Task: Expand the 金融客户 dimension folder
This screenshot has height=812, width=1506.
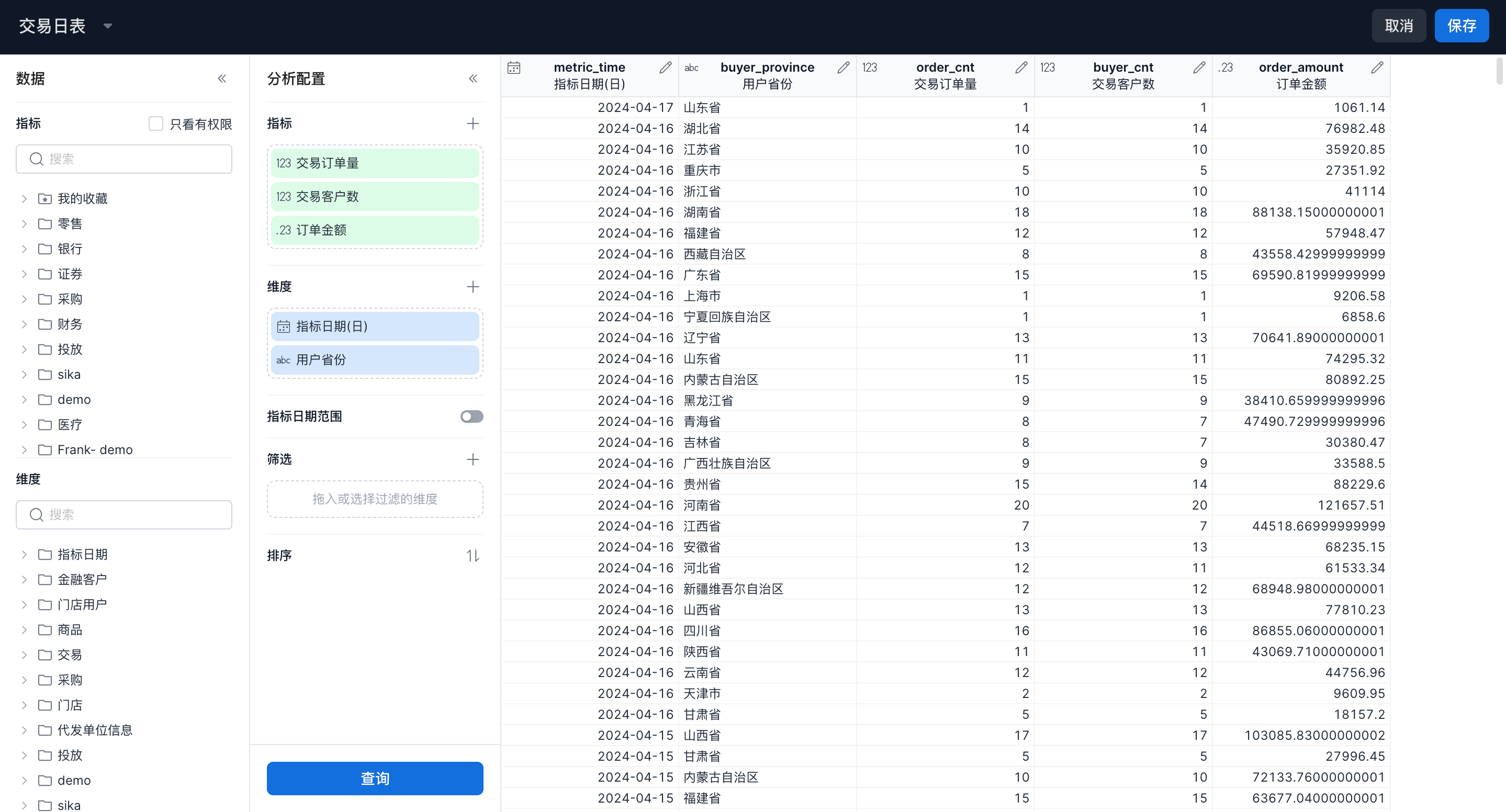Action: (x=24, y=579)
